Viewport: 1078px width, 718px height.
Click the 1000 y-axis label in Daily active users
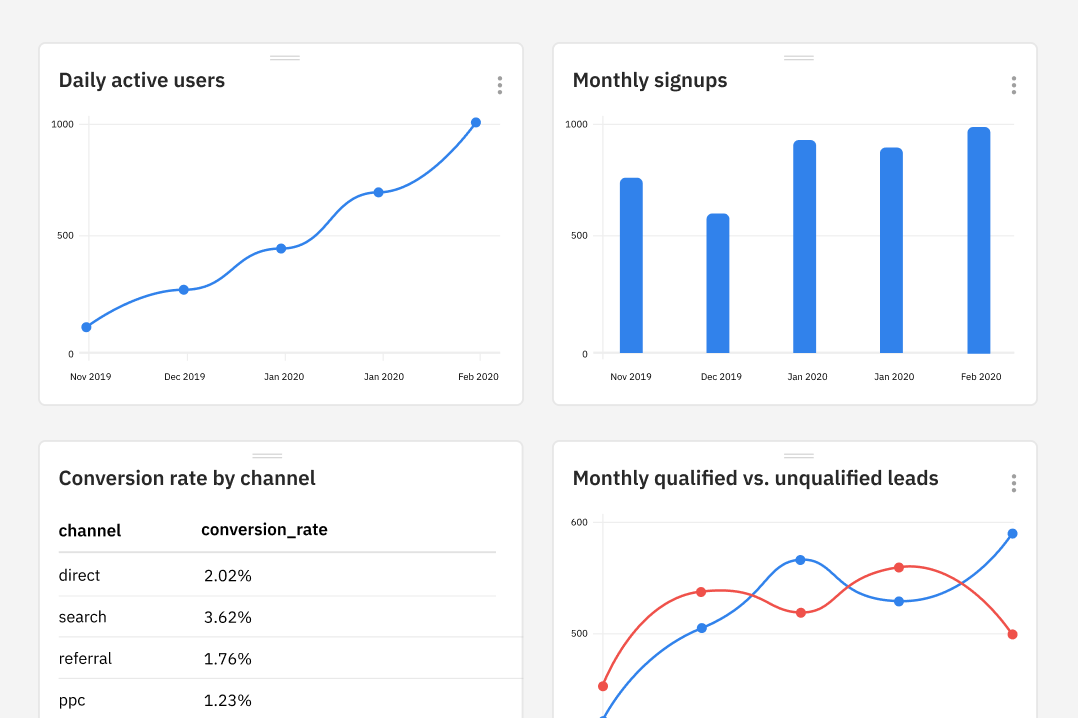pyautogui.click(x=63, y=124)
